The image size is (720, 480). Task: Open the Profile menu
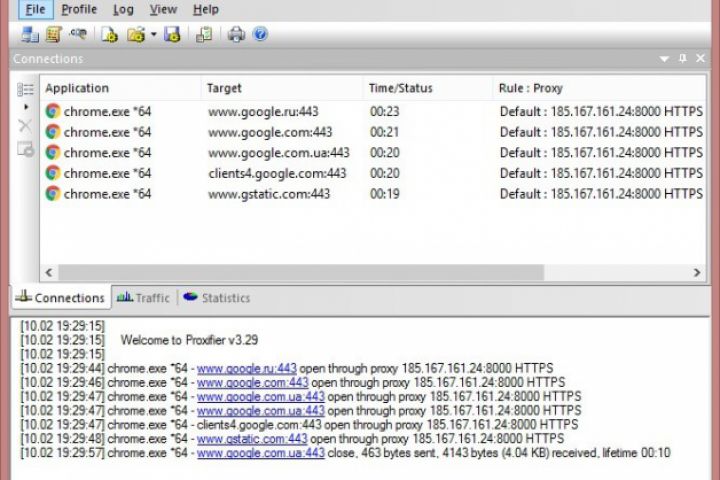79,9
